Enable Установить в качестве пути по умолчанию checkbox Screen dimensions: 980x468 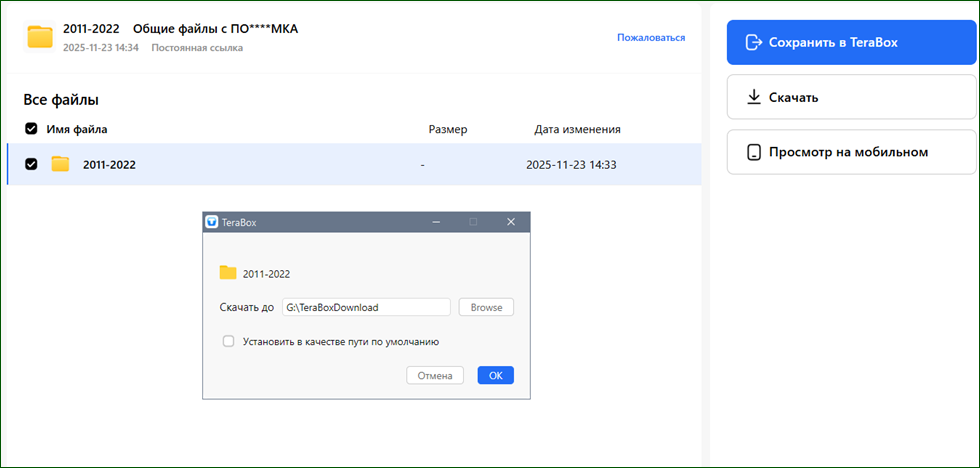pos(229,341)
